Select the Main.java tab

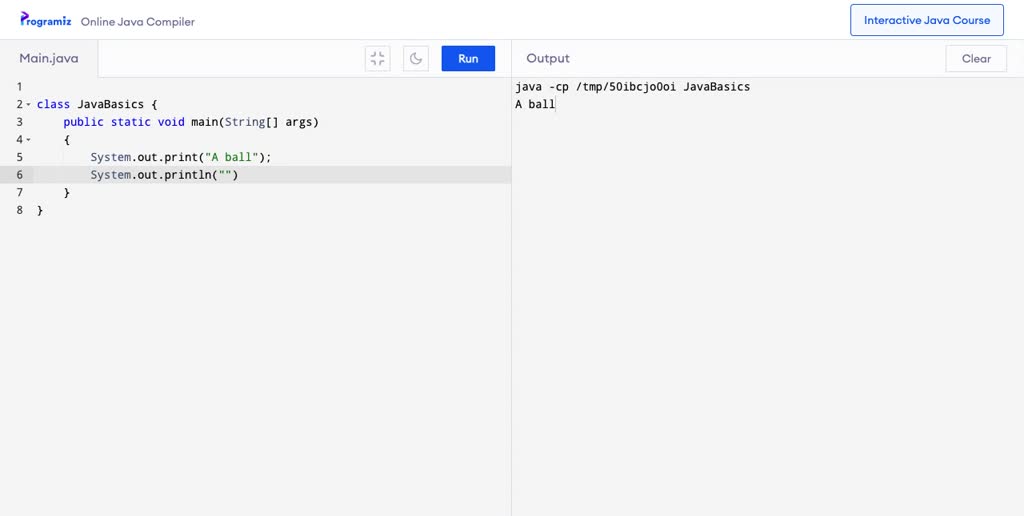[49, 58]
